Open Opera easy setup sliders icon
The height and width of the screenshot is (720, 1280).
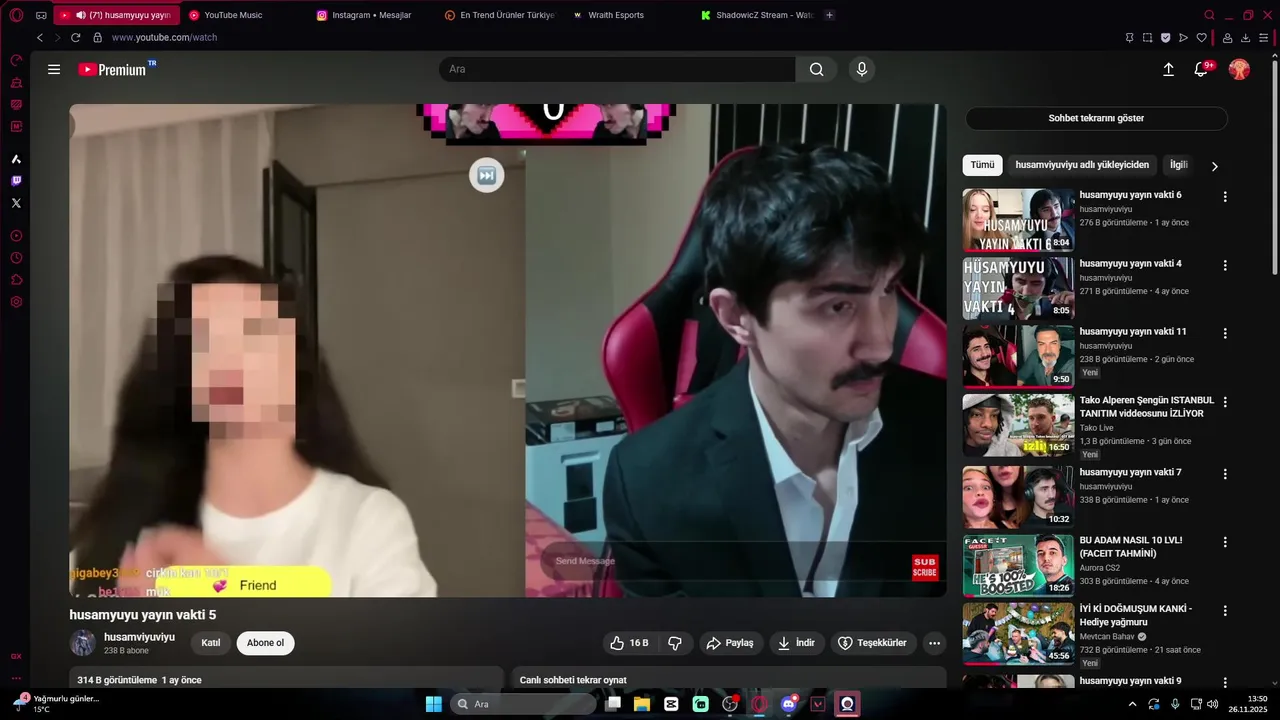click(1264, 38)
